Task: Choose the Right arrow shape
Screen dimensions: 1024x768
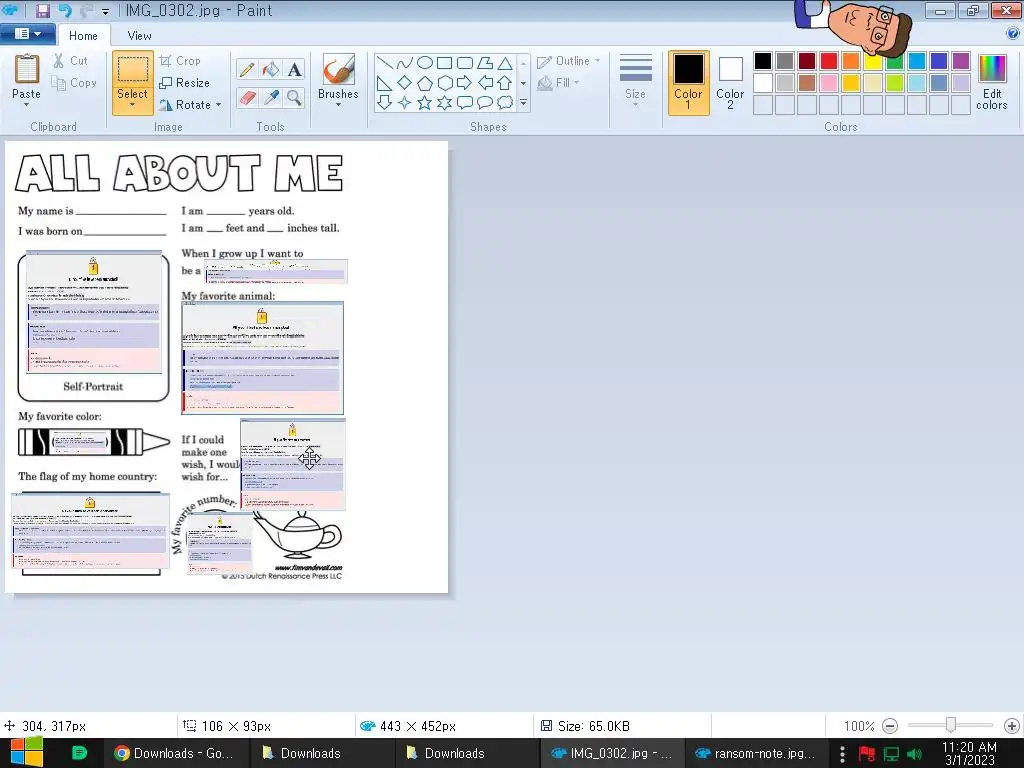Action: pos(465,83)
